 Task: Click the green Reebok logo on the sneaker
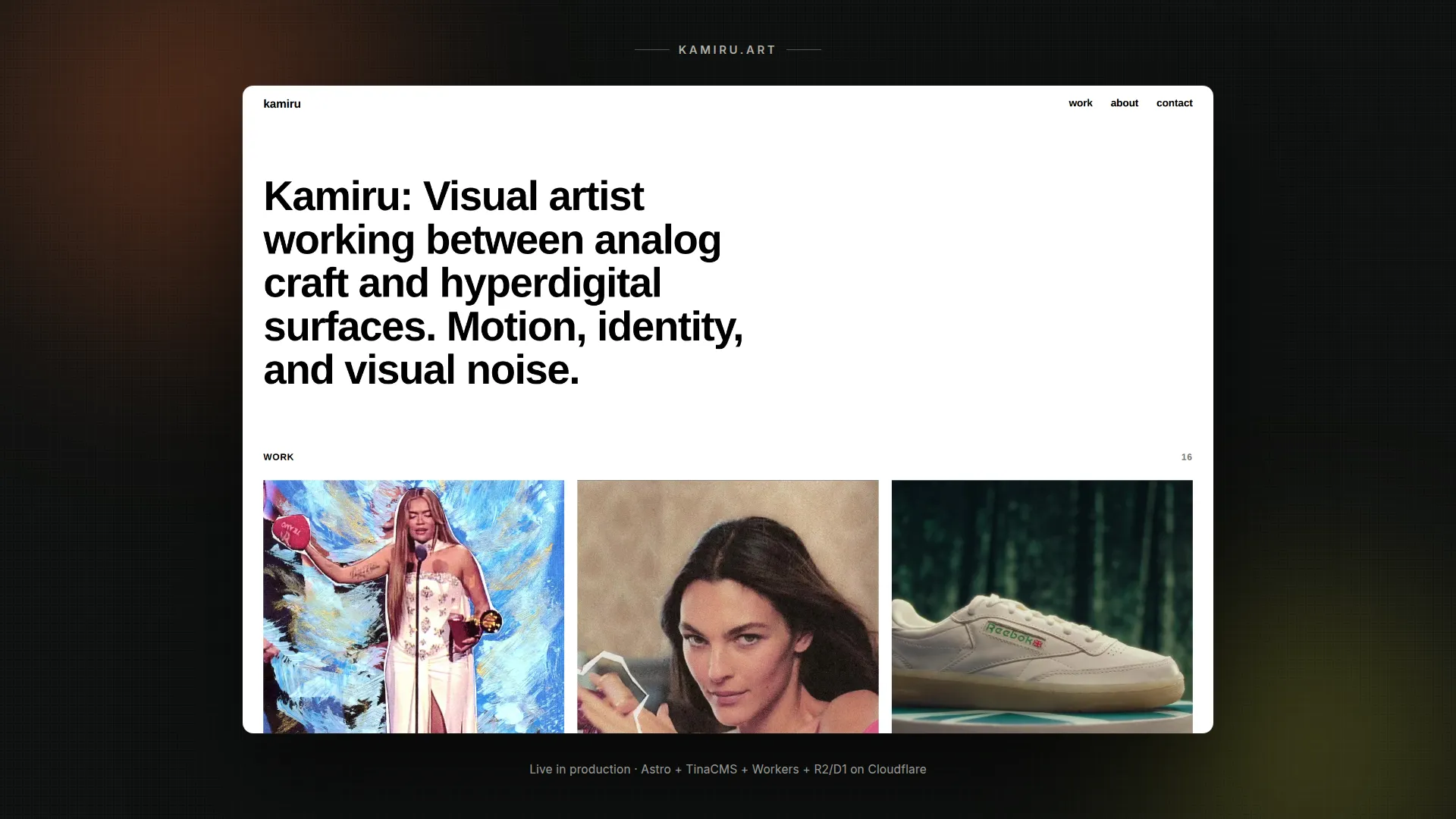(1014, 635)
